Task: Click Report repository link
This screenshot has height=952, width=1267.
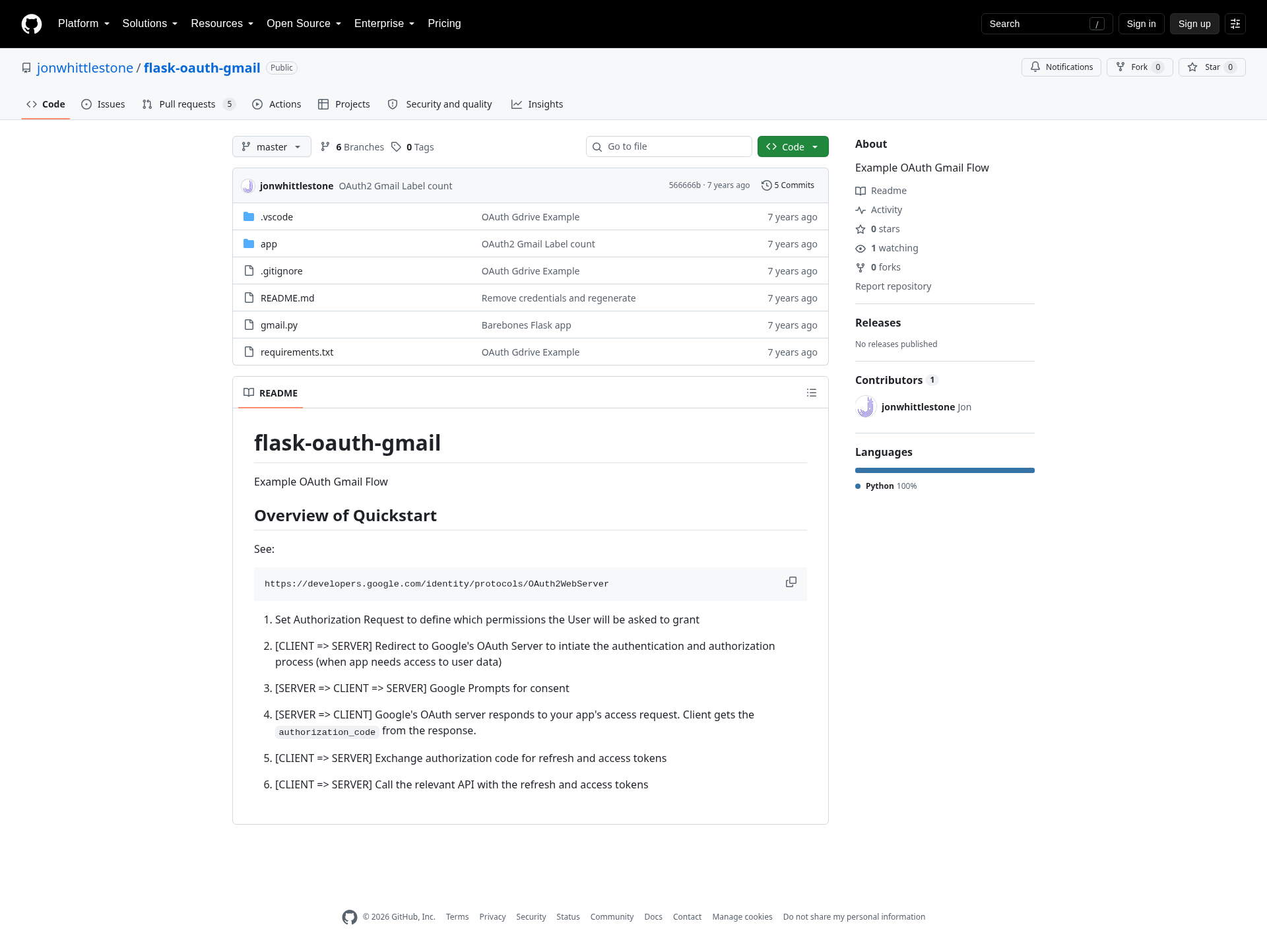Action: (893, 286)
